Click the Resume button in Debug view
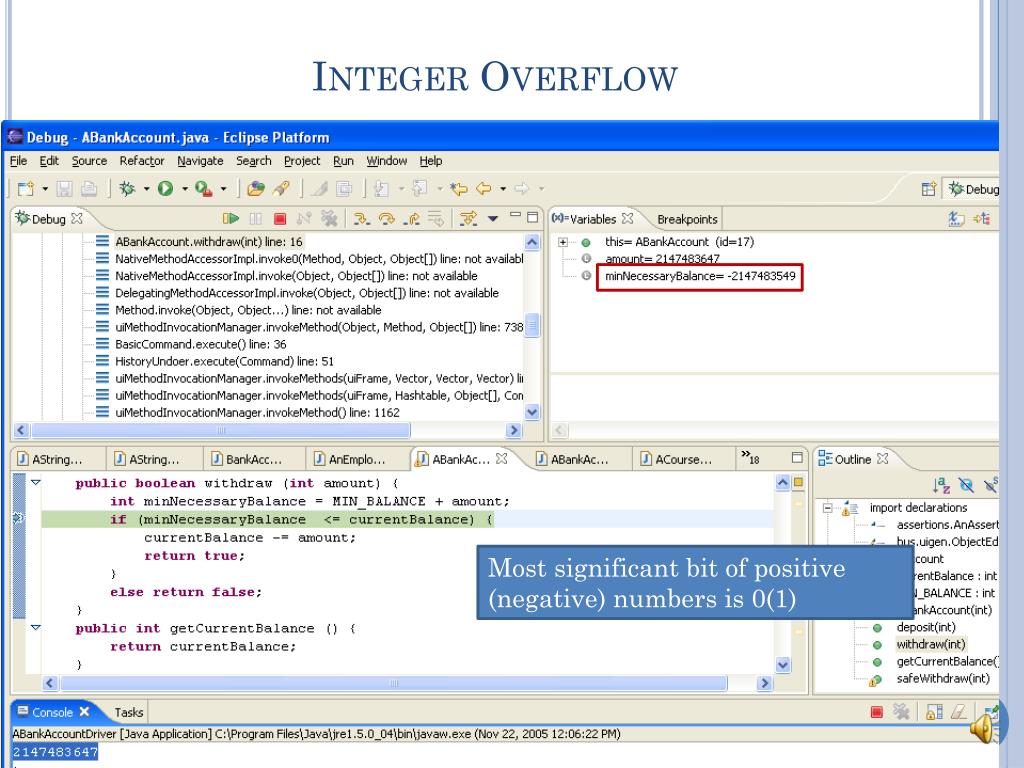The width and height of the screenshot is (1024, 768). pyautogui.click(x=232, y=219)
